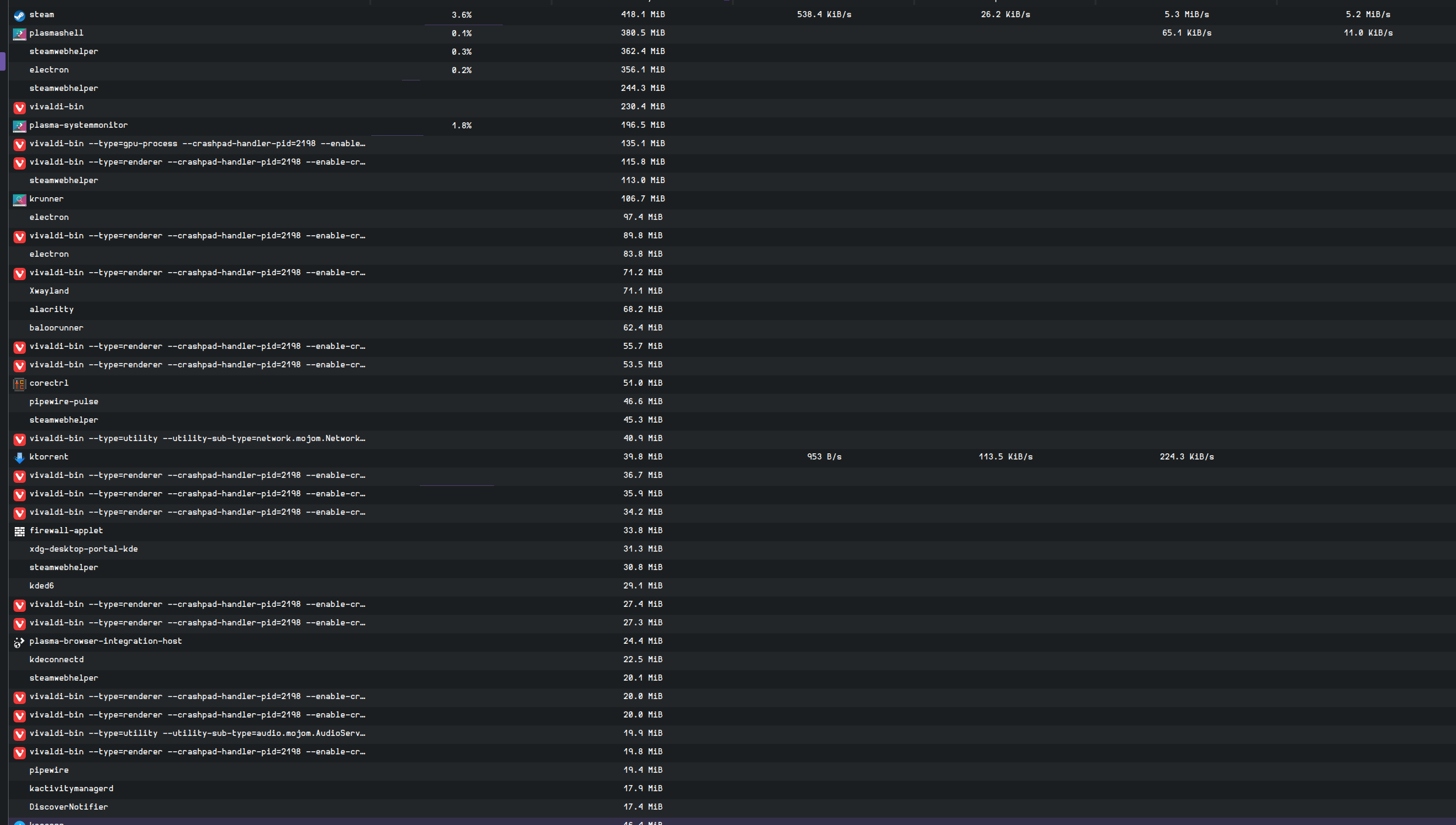Click the plasma-browser-integration-host icon

pyautogui.click(x=20, y=642)
